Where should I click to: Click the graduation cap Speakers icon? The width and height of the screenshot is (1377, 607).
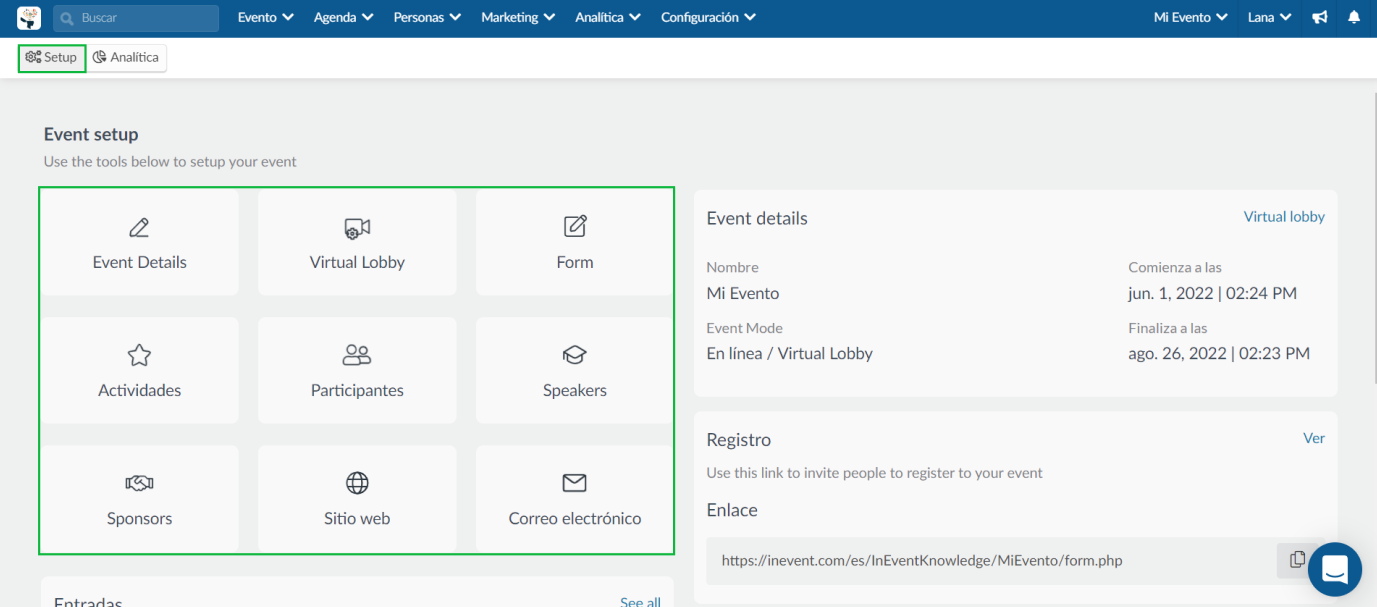click(x=575, y=355)
